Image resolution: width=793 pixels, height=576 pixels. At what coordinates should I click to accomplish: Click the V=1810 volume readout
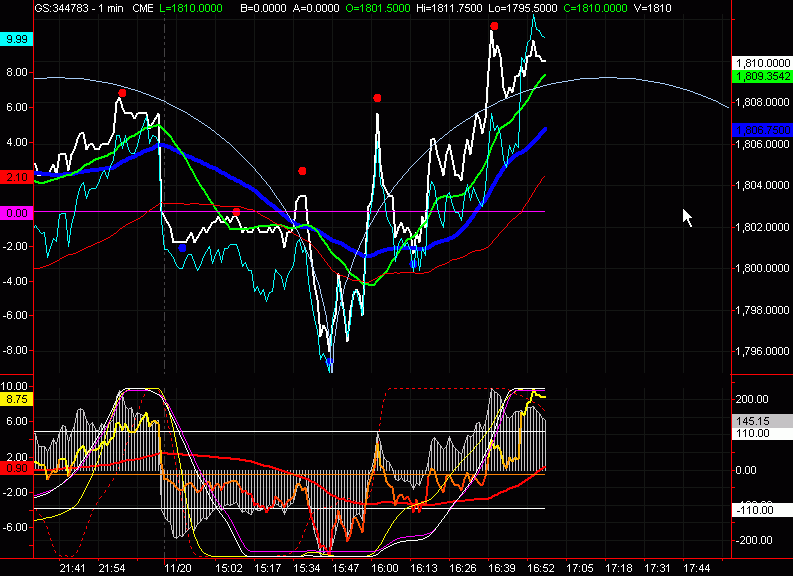point(652,8)
